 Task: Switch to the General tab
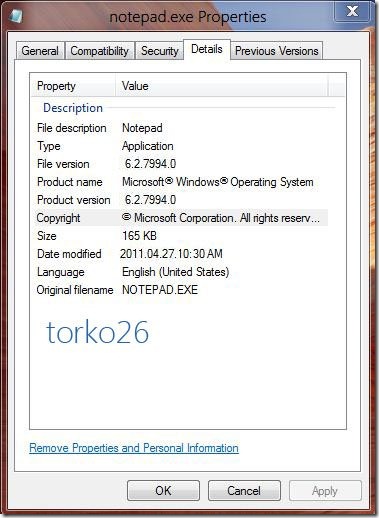[40, 51]
